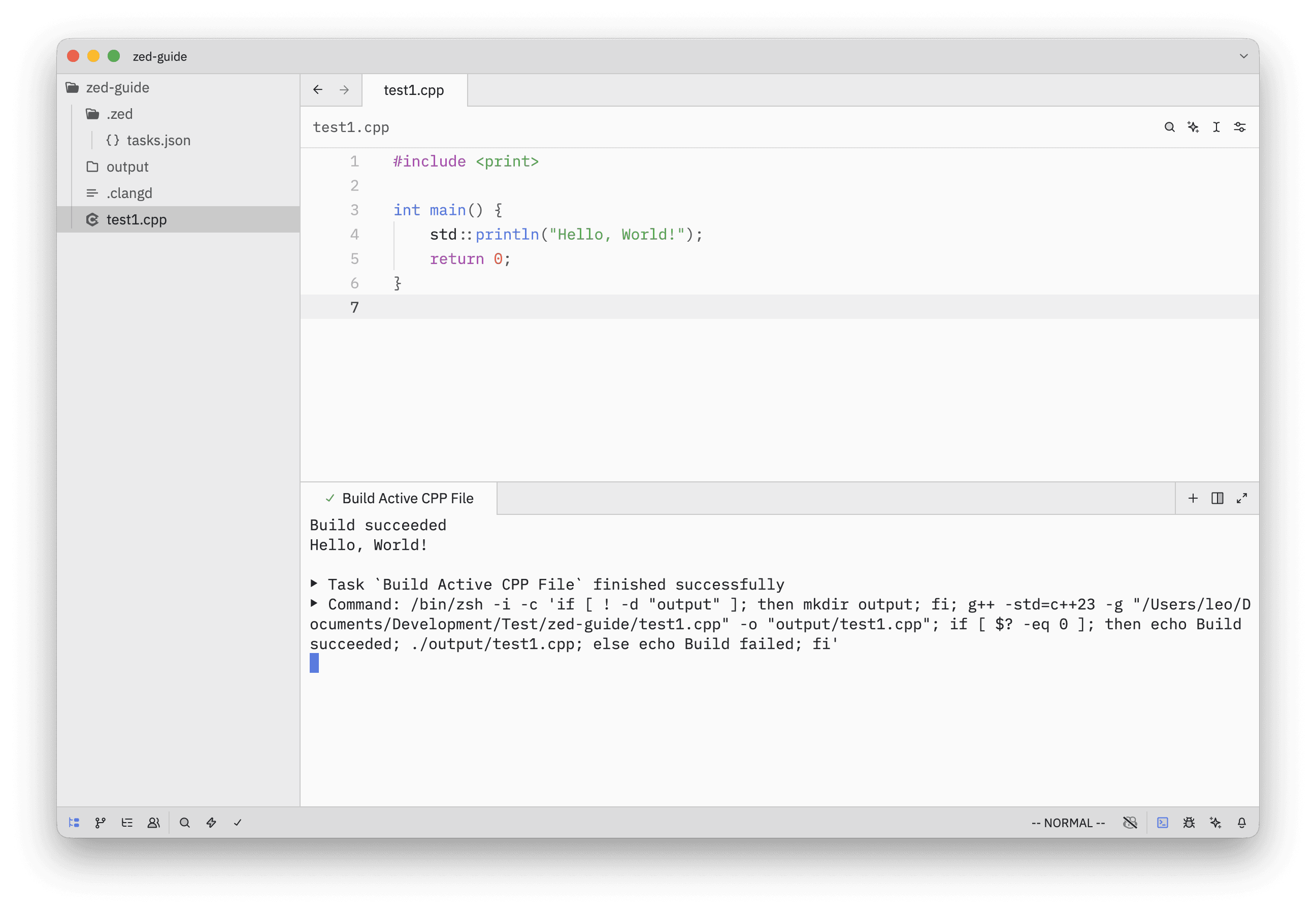
Task: Maximize the terminal panel with expand button
Action: tap(1242, 498)
